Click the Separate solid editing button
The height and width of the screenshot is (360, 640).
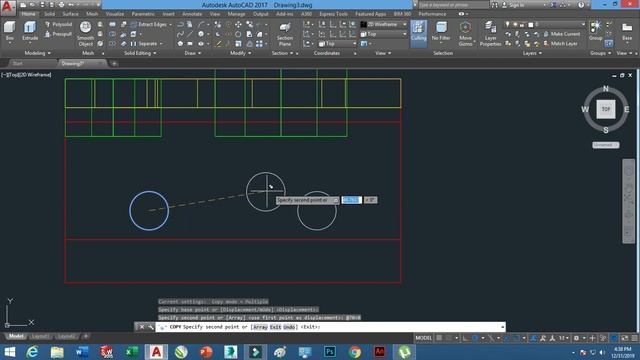[145, 44]
